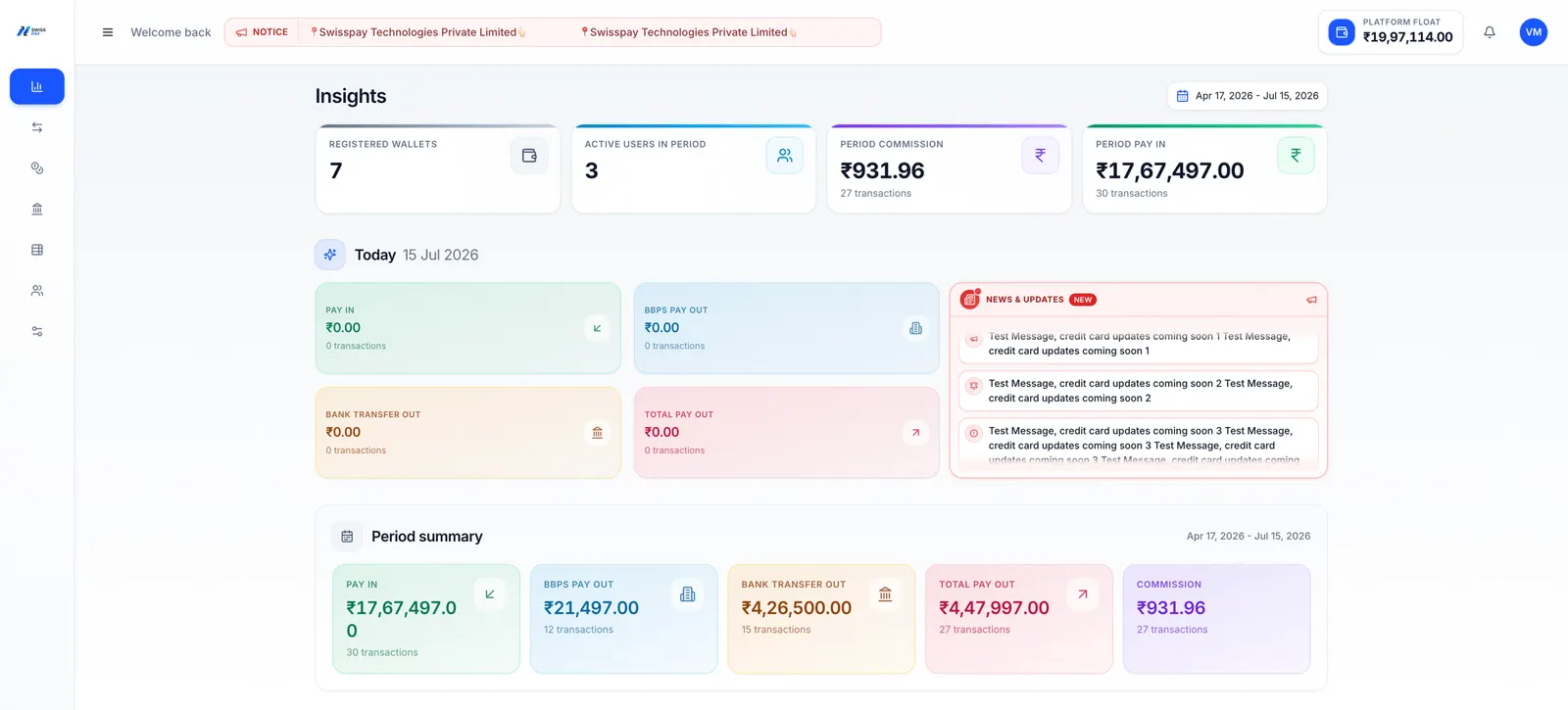
Task: Open the VM profile avatar
Action: click(x=1534, y=32)
